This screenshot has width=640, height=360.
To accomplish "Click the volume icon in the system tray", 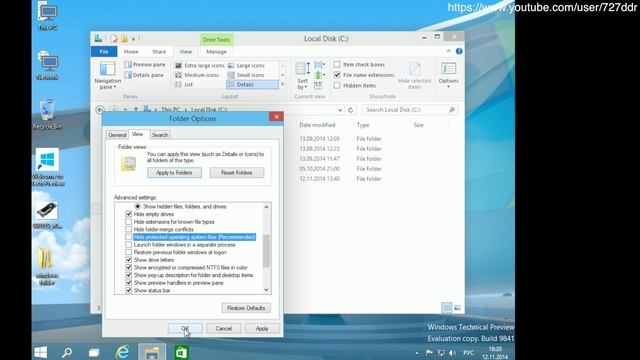I will tap(452, 353).
